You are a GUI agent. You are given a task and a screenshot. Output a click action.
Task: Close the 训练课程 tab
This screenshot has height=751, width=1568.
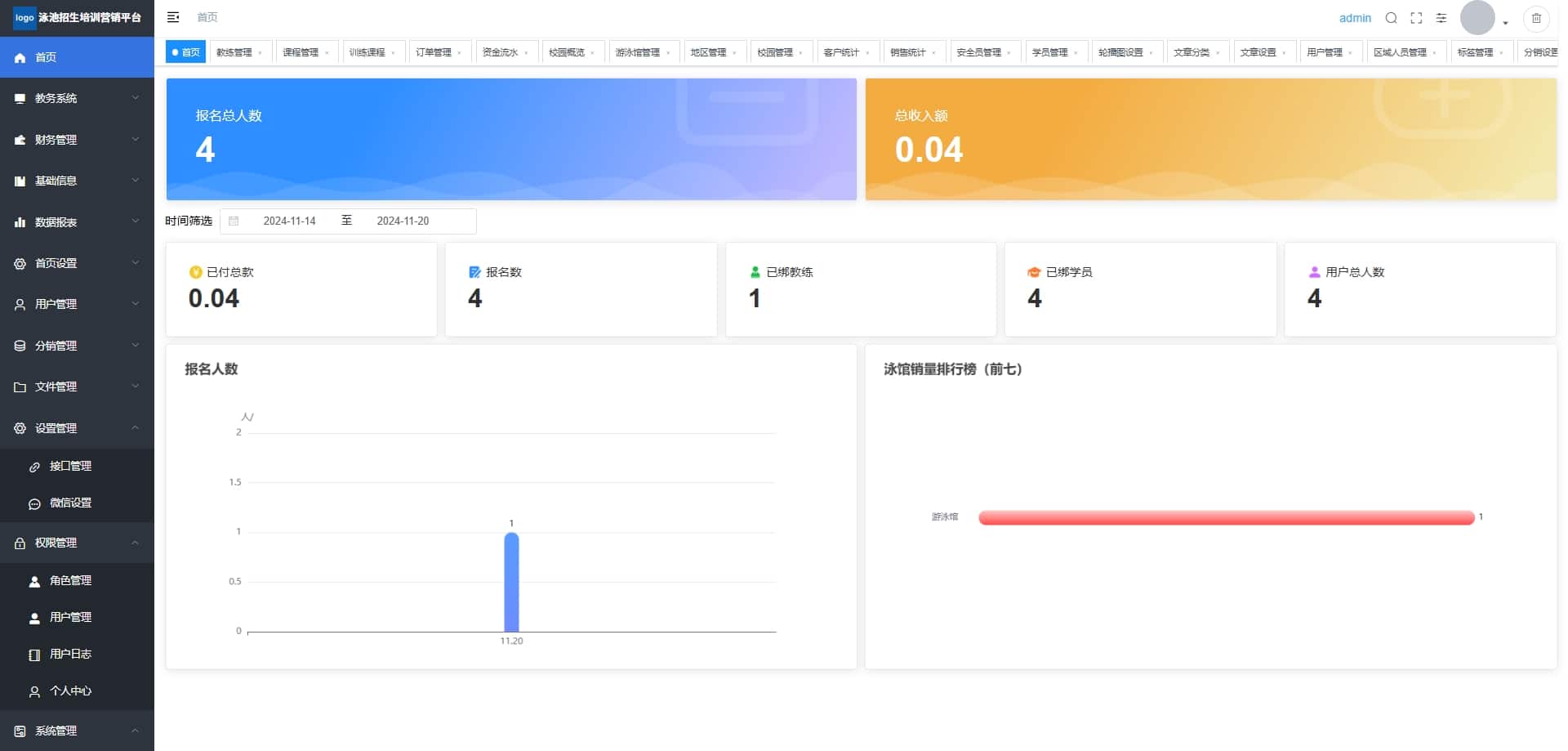(x=393, y=53)
